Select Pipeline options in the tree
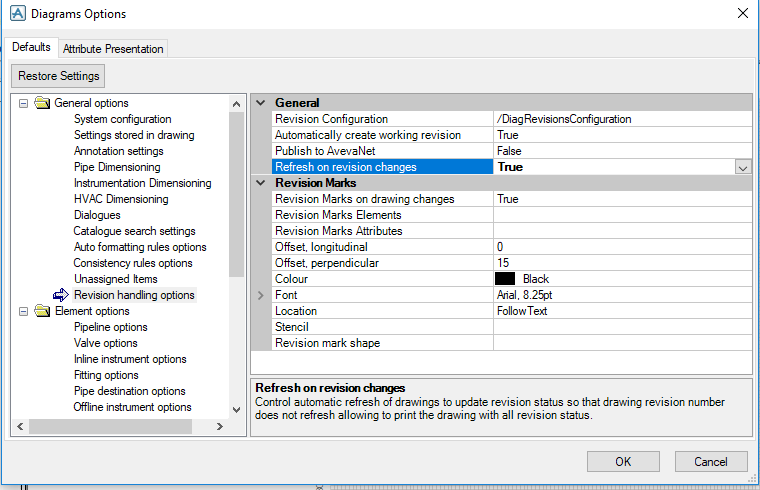 tap(110, 327)
